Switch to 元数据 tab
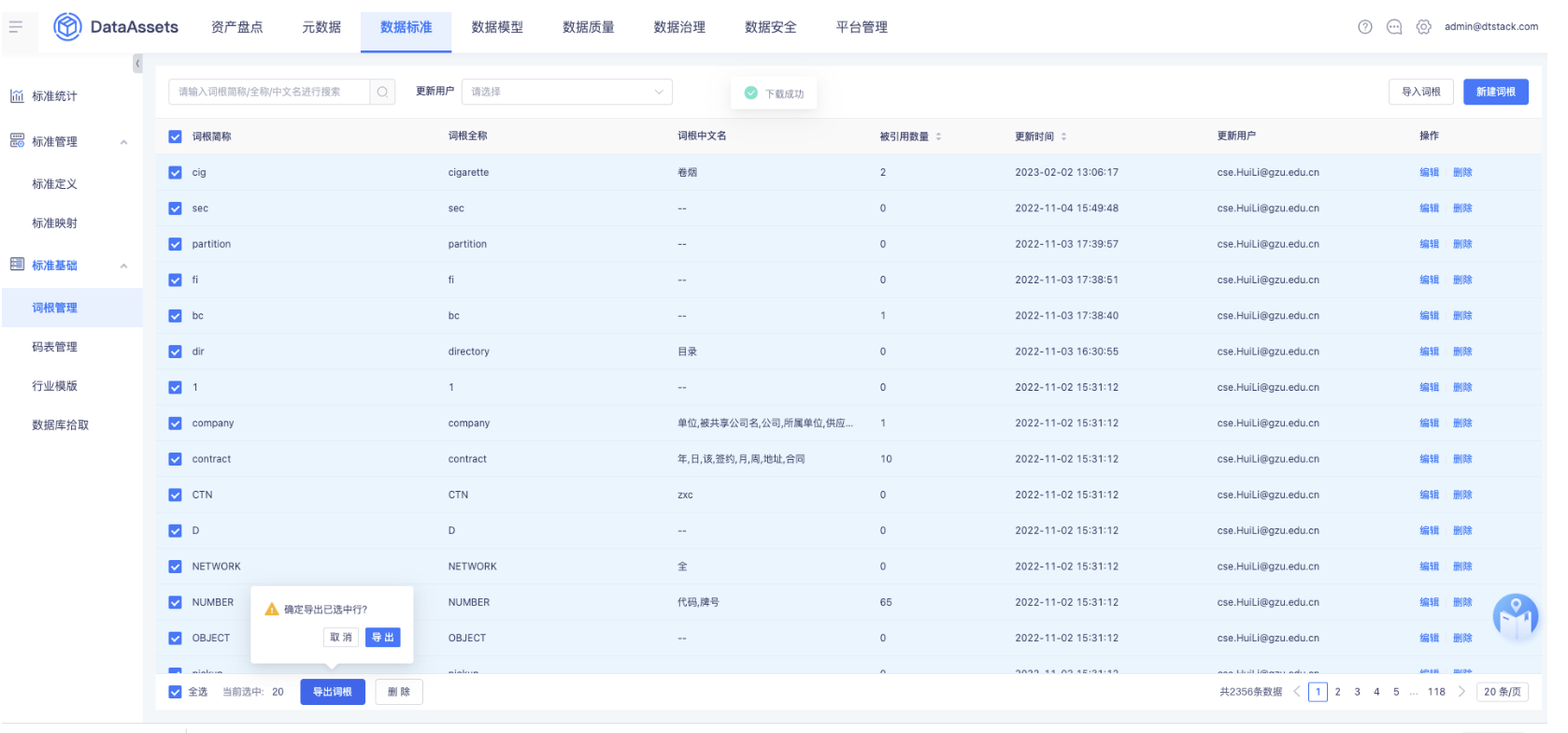The height and width of the screenshot is (733, 1568). (x=321, y=27)
